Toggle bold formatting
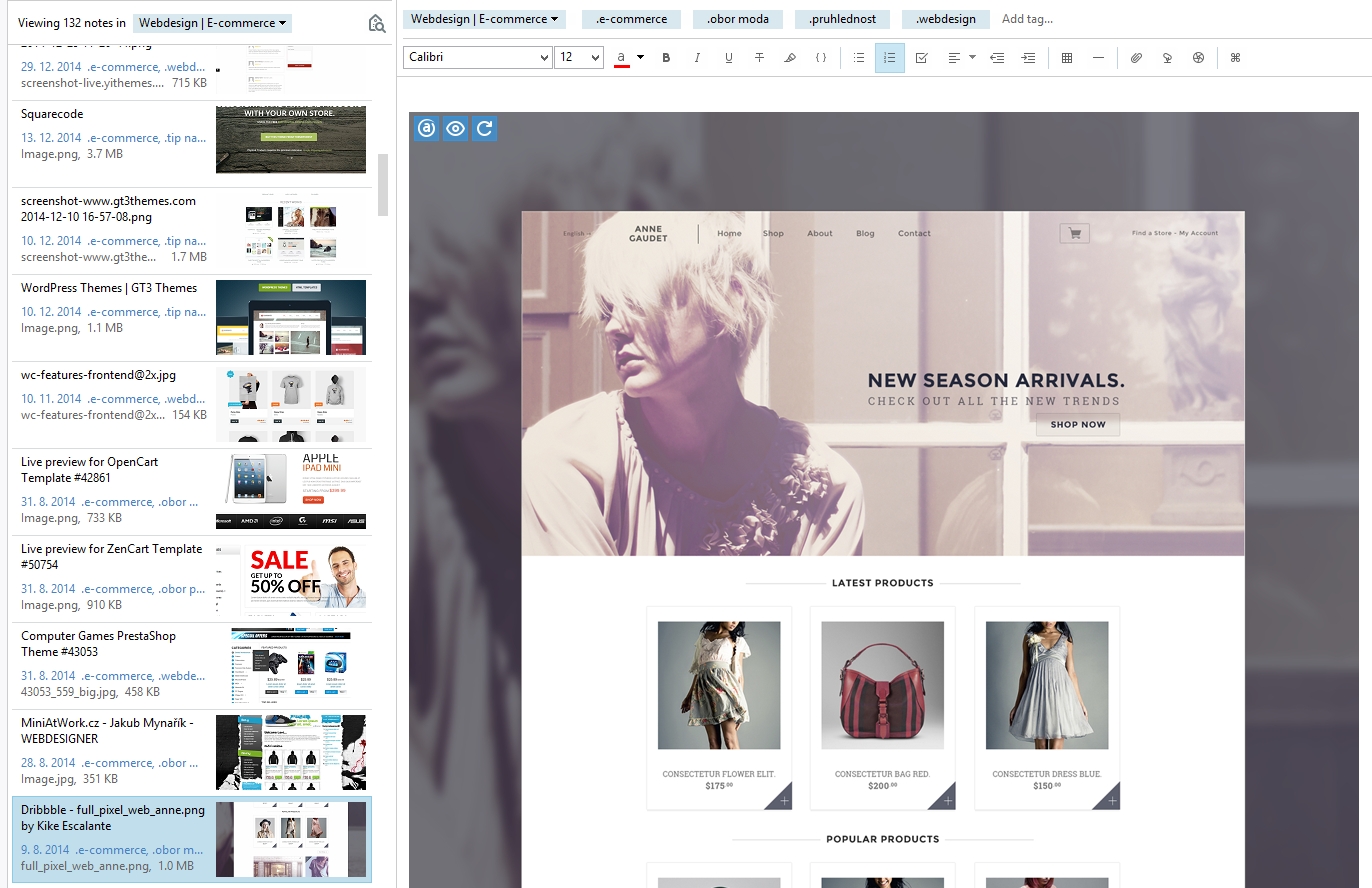This screenshot has width=1372, height=888. [x=666, y=58]
